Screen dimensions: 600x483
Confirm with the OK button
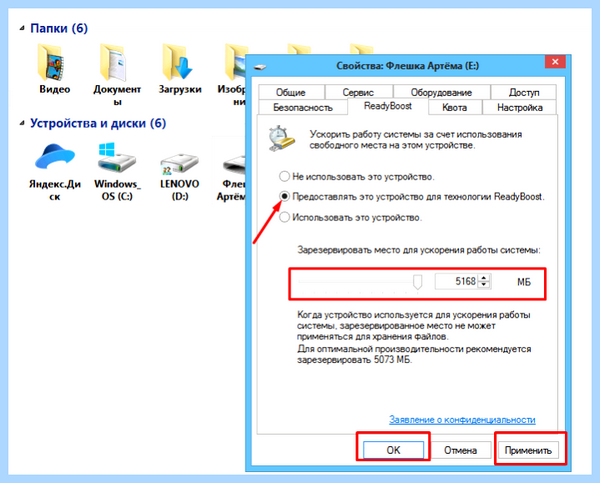click(x=393, y=450)
